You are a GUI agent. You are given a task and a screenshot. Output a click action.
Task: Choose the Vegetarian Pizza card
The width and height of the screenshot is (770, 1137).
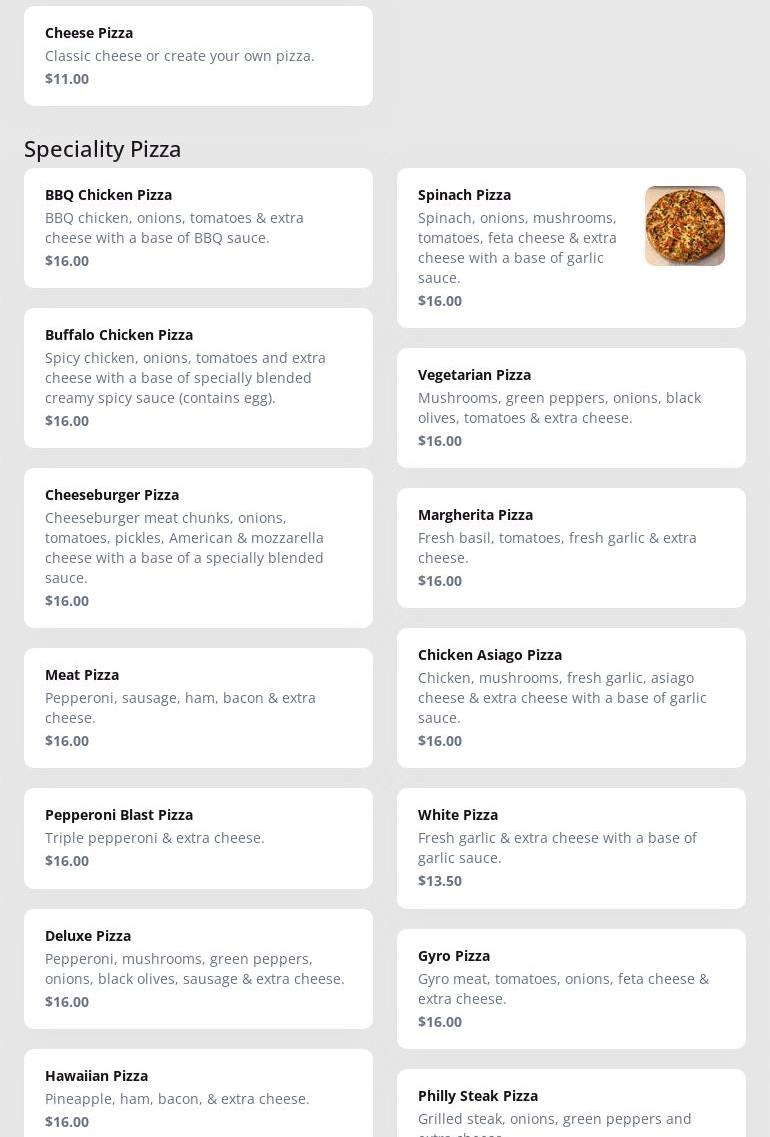[x=571, y=408]
